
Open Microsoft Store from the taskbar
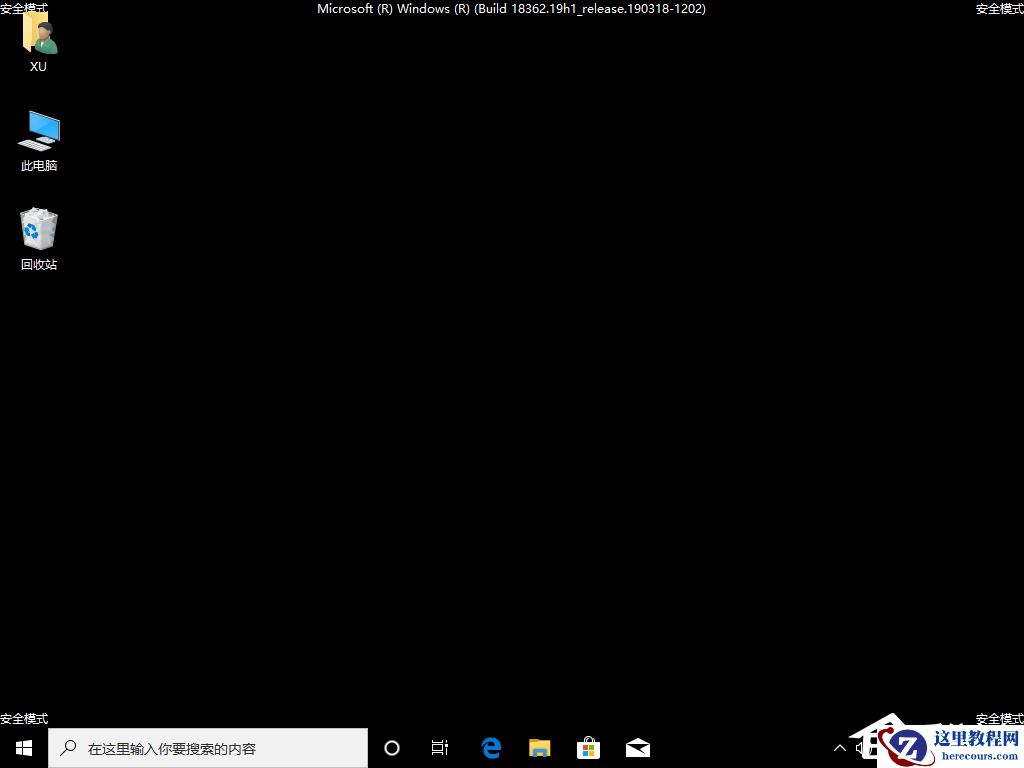pyautogui.click(x=588, y=748)
